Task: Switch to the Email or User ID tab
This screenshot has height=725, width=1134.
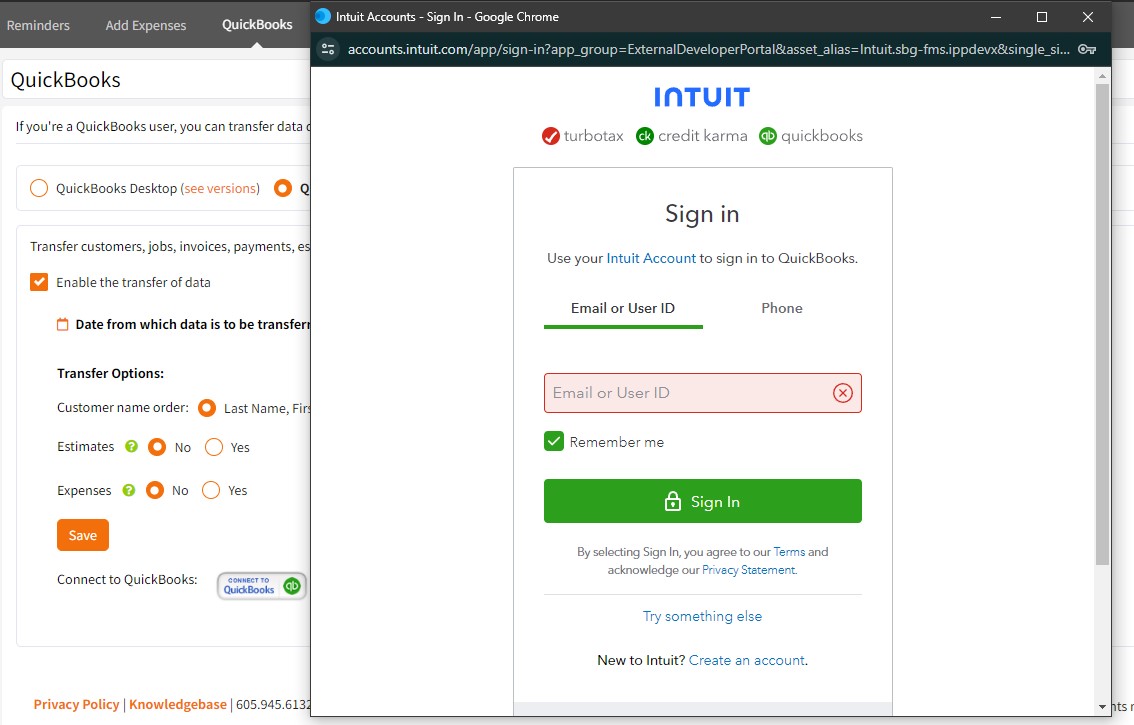Action: [623, 308]
